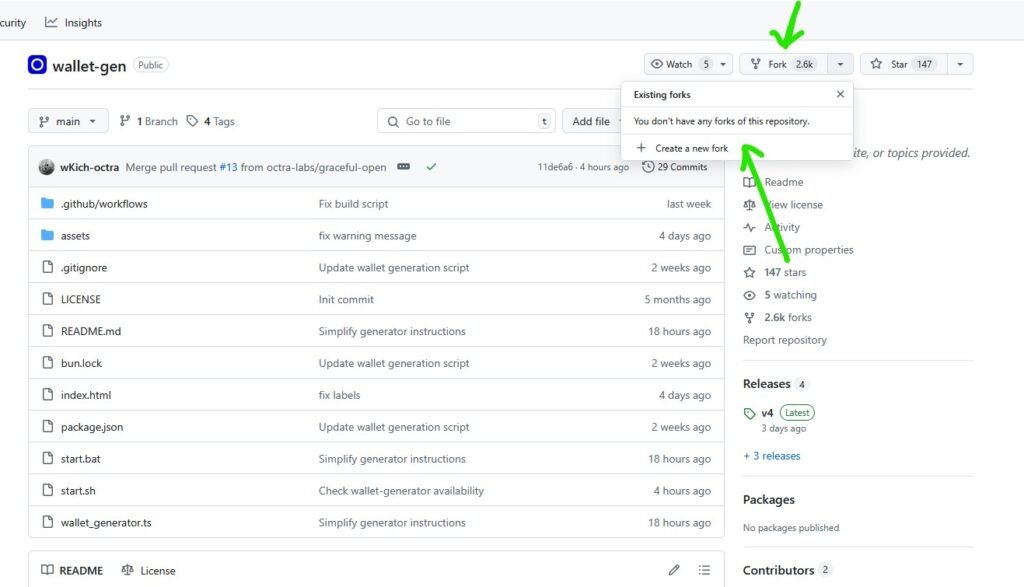Open the package.json file
The width and height of the screenshot is (1024, 587).
91,428
